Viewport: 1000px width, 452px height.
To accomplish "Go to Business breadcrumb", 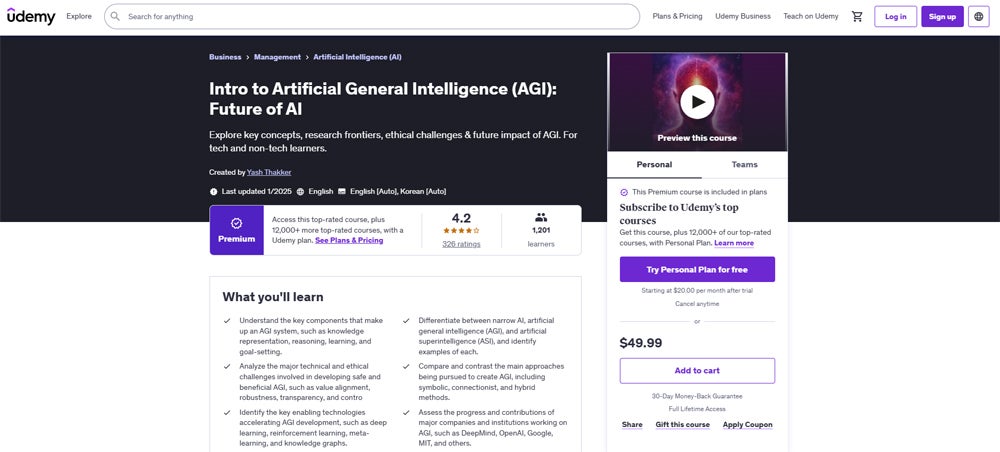I will (225, 57).
